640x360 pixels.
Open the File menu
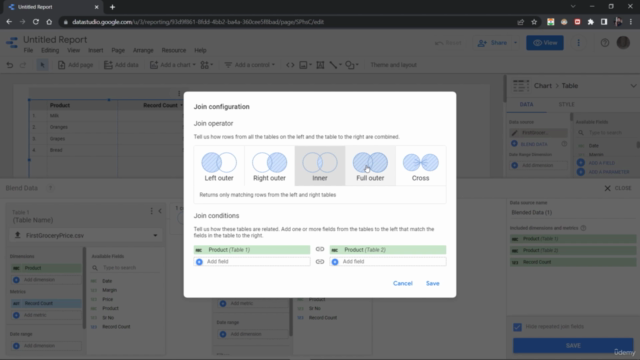pos(28,50)
